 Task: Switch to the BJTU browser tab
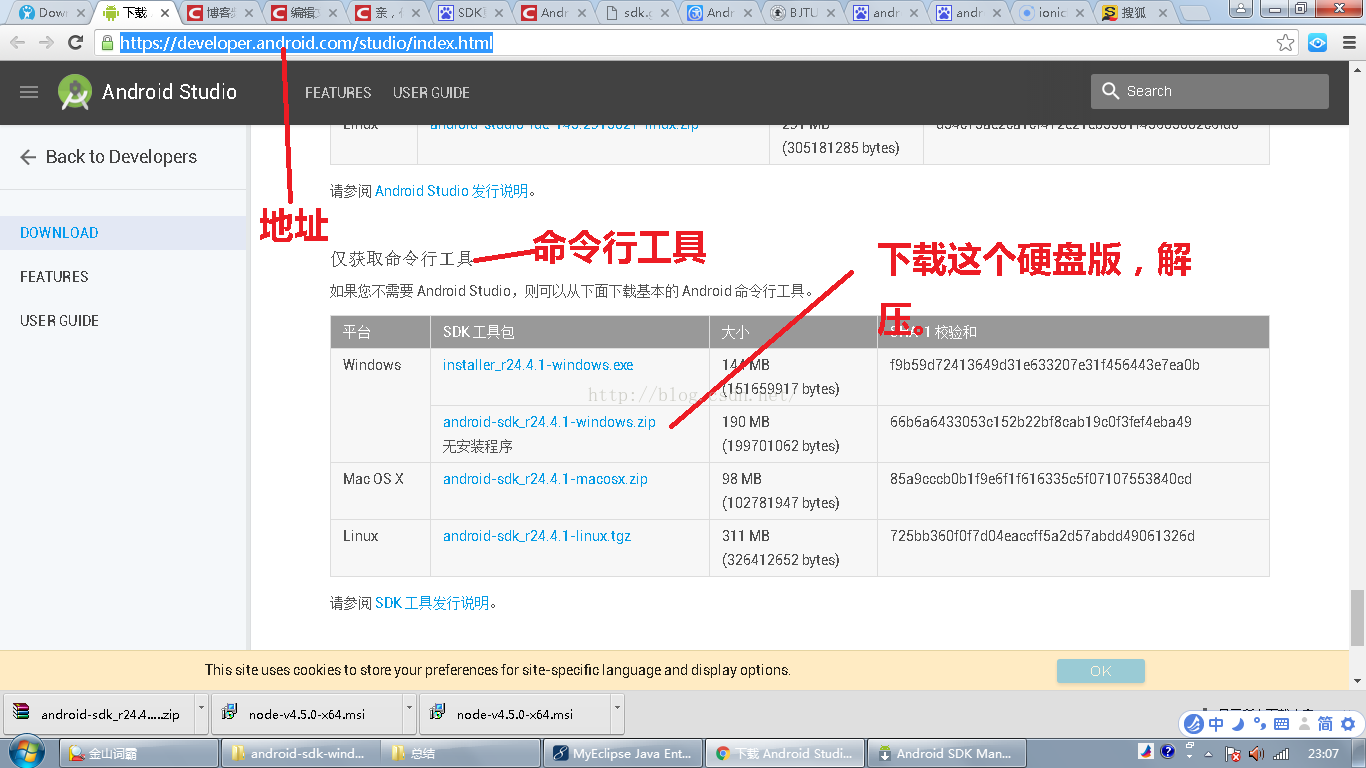(x=800, y=13)
